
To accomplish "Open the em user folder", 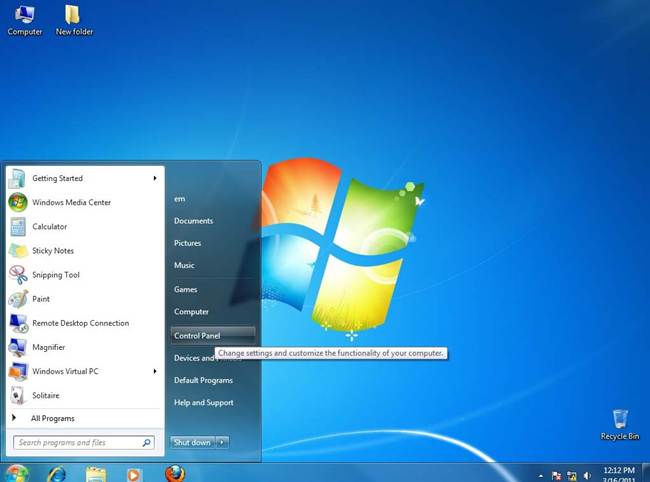I will pos(179,199).
